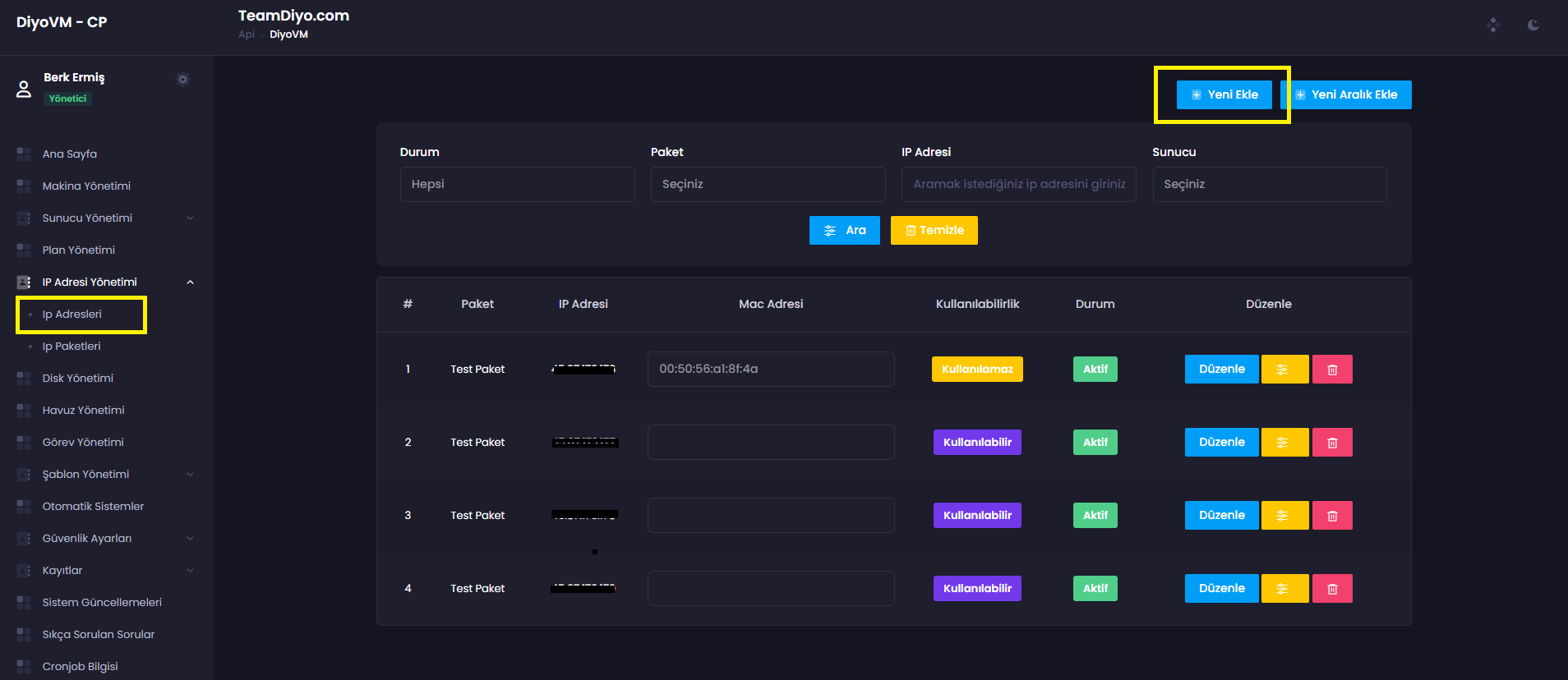This screenshot has height=680, width=1568.
Task: Click the yellow Temizle button
Action: coord(934,230)
